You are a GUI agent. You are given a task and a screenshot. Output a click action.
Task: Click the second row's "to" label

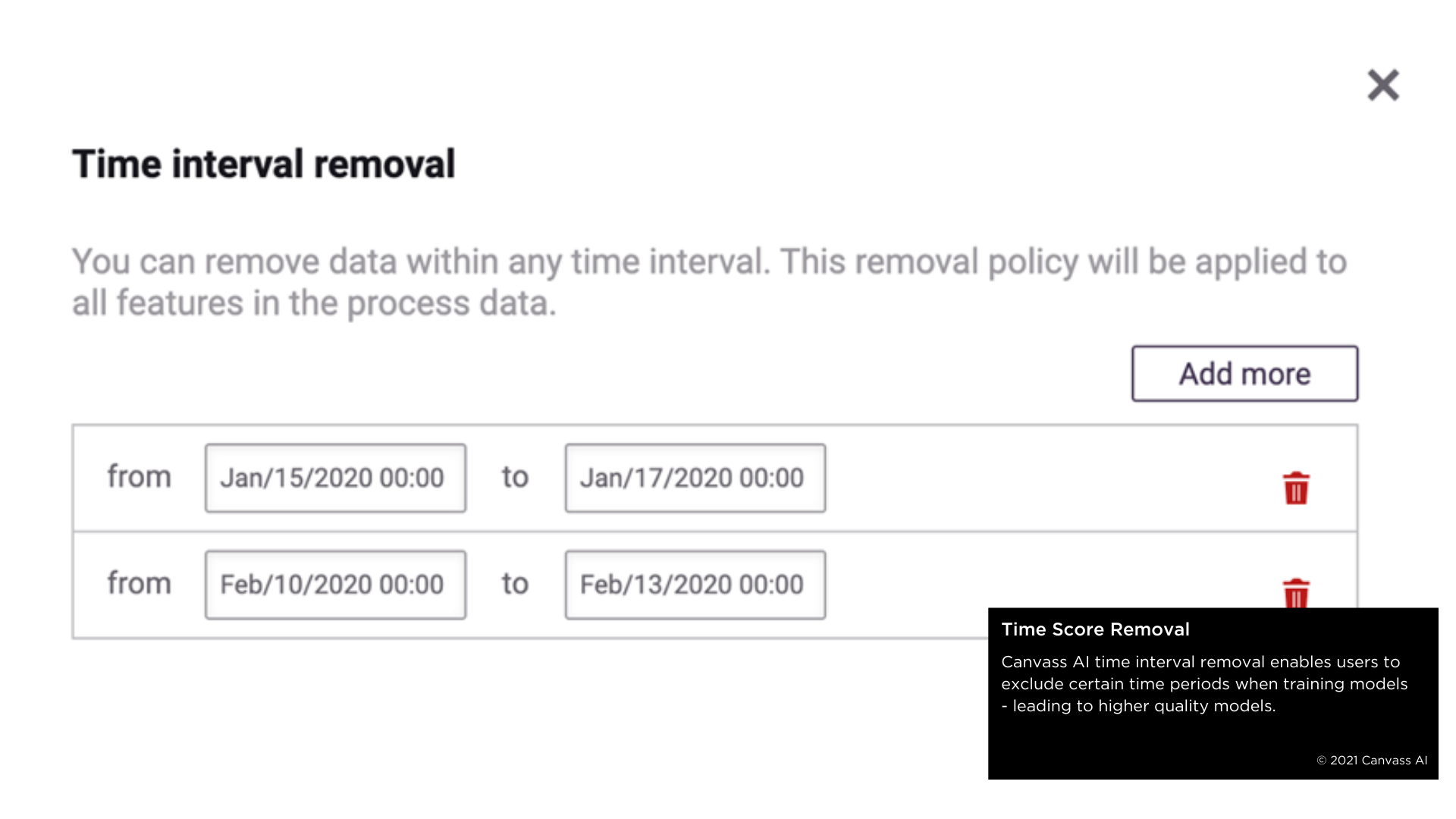(515, 584)
